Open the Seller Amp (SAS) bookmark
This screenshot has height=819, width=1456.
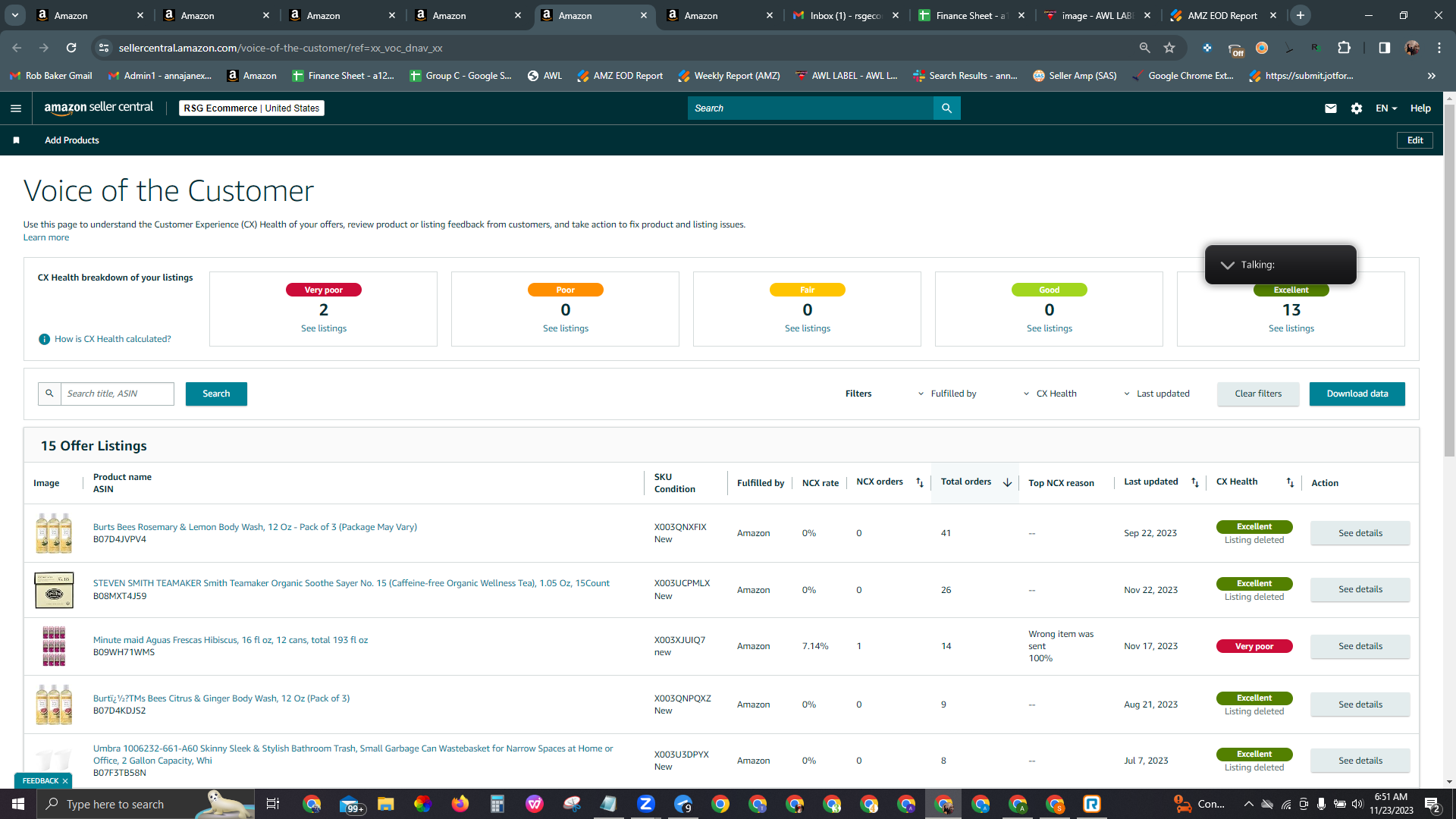(1075, 76)
